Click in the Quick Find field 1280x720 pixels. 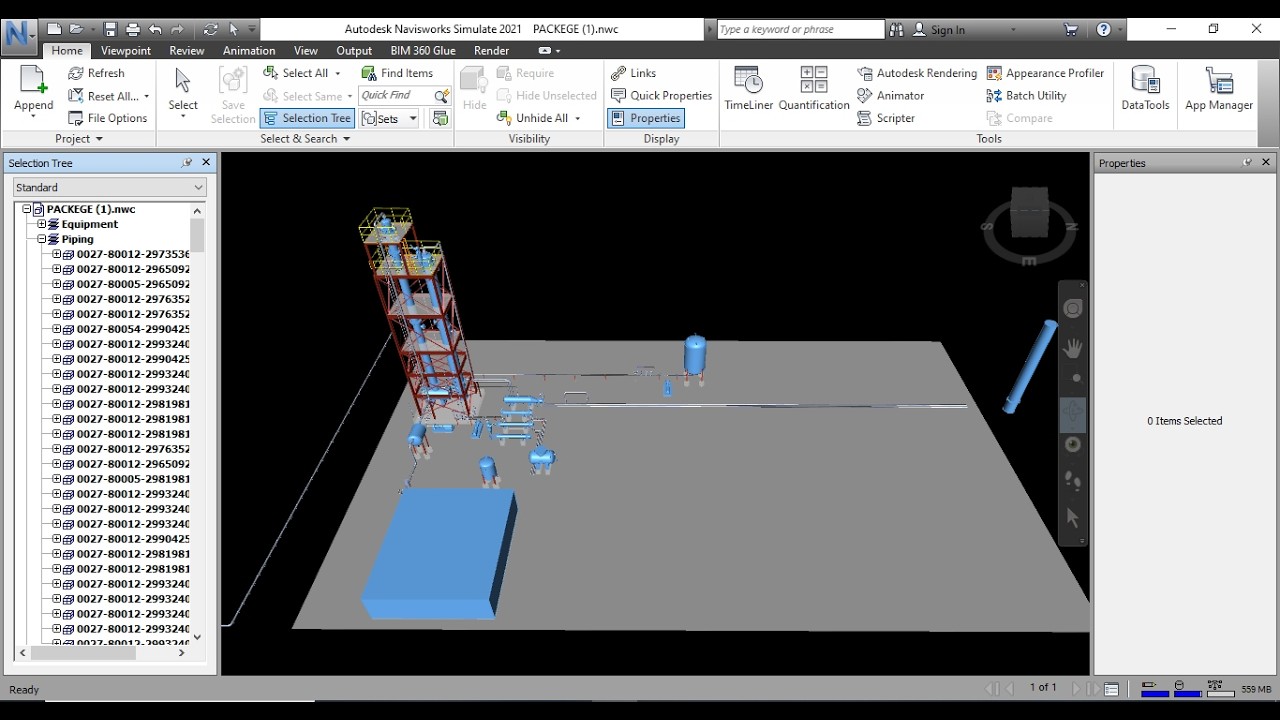395,96
